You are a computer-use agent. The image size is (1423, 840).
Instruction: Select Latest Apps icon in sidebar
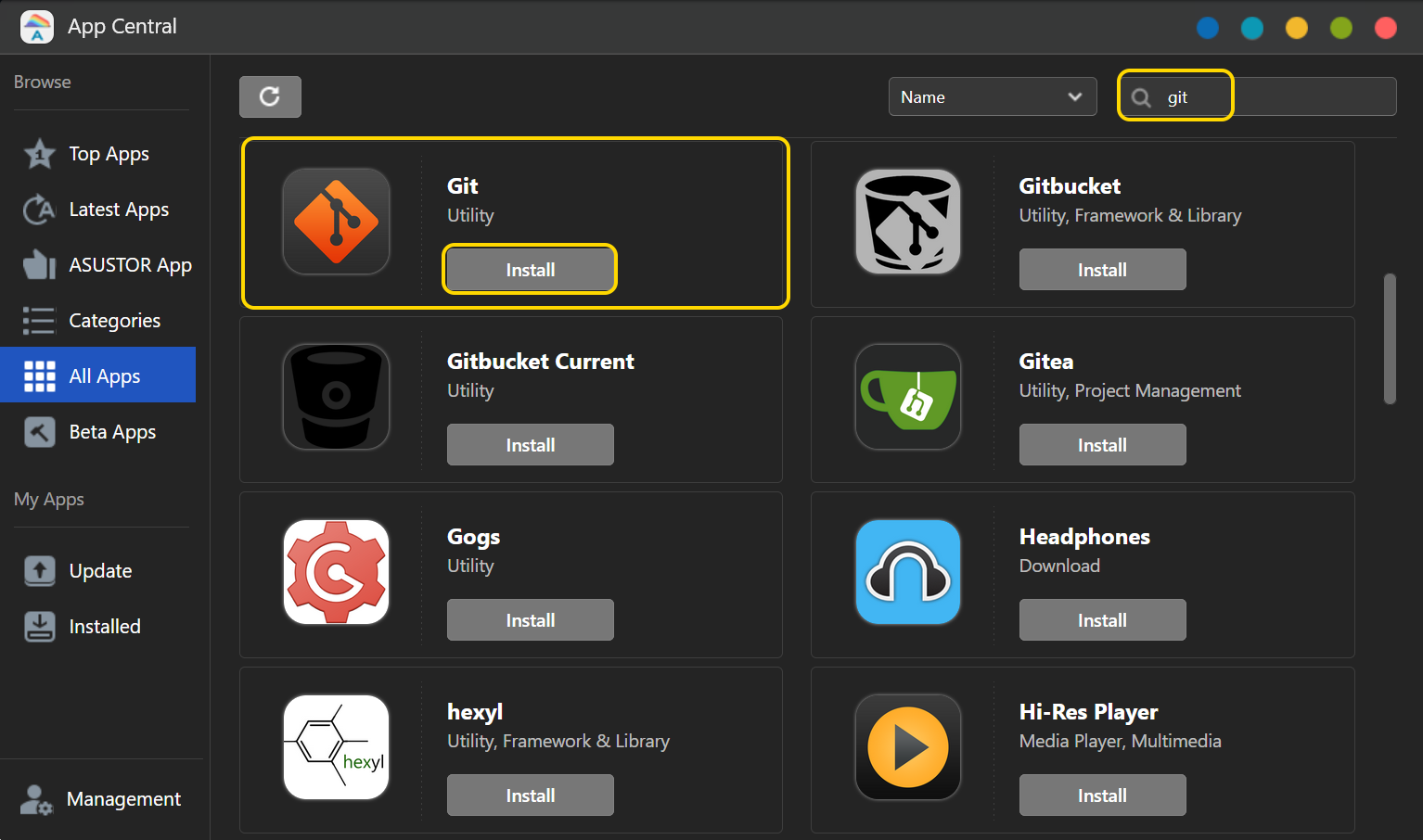pos(39,210)
